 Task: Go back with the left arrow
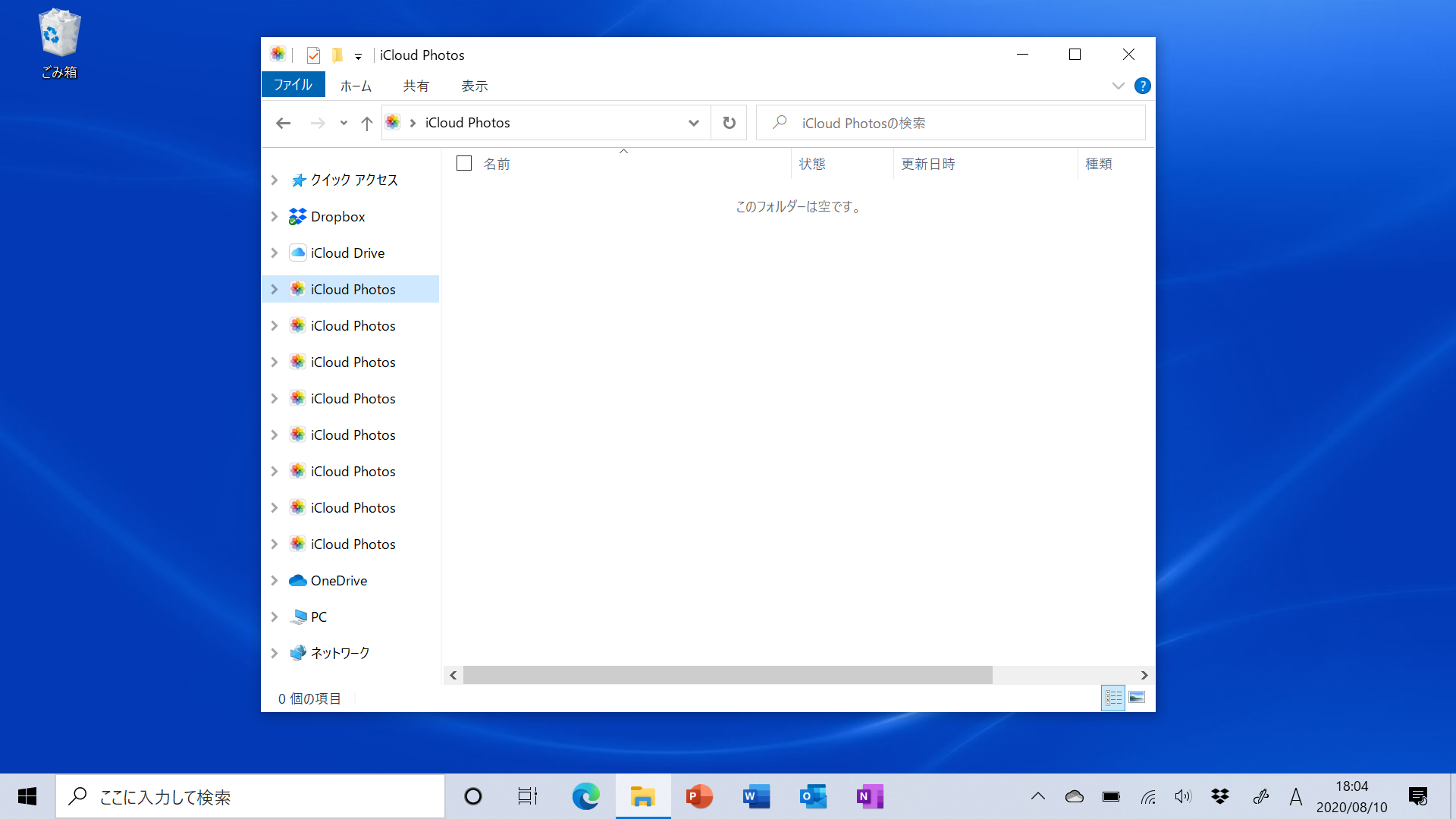(283, 123)
